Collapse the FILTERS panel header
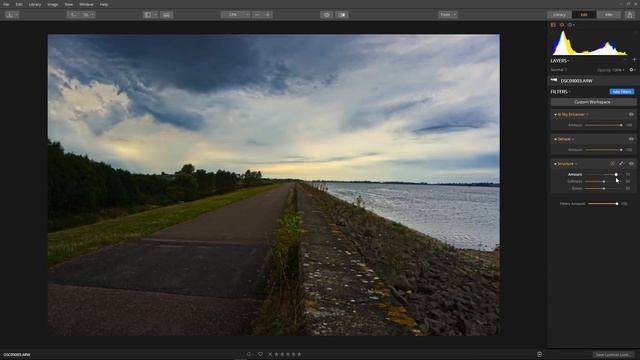 click(x=560, y=92)
